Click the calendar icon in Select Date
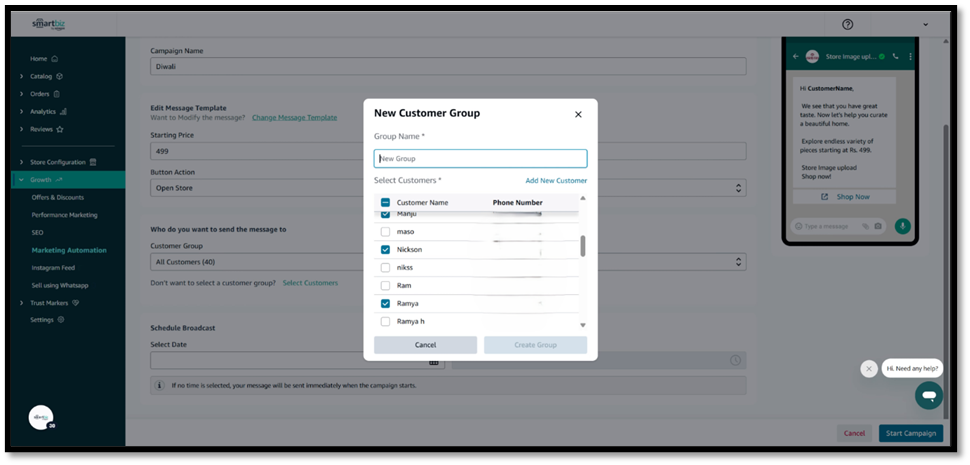This screenshot has width=970, height=465. [436, 361]
